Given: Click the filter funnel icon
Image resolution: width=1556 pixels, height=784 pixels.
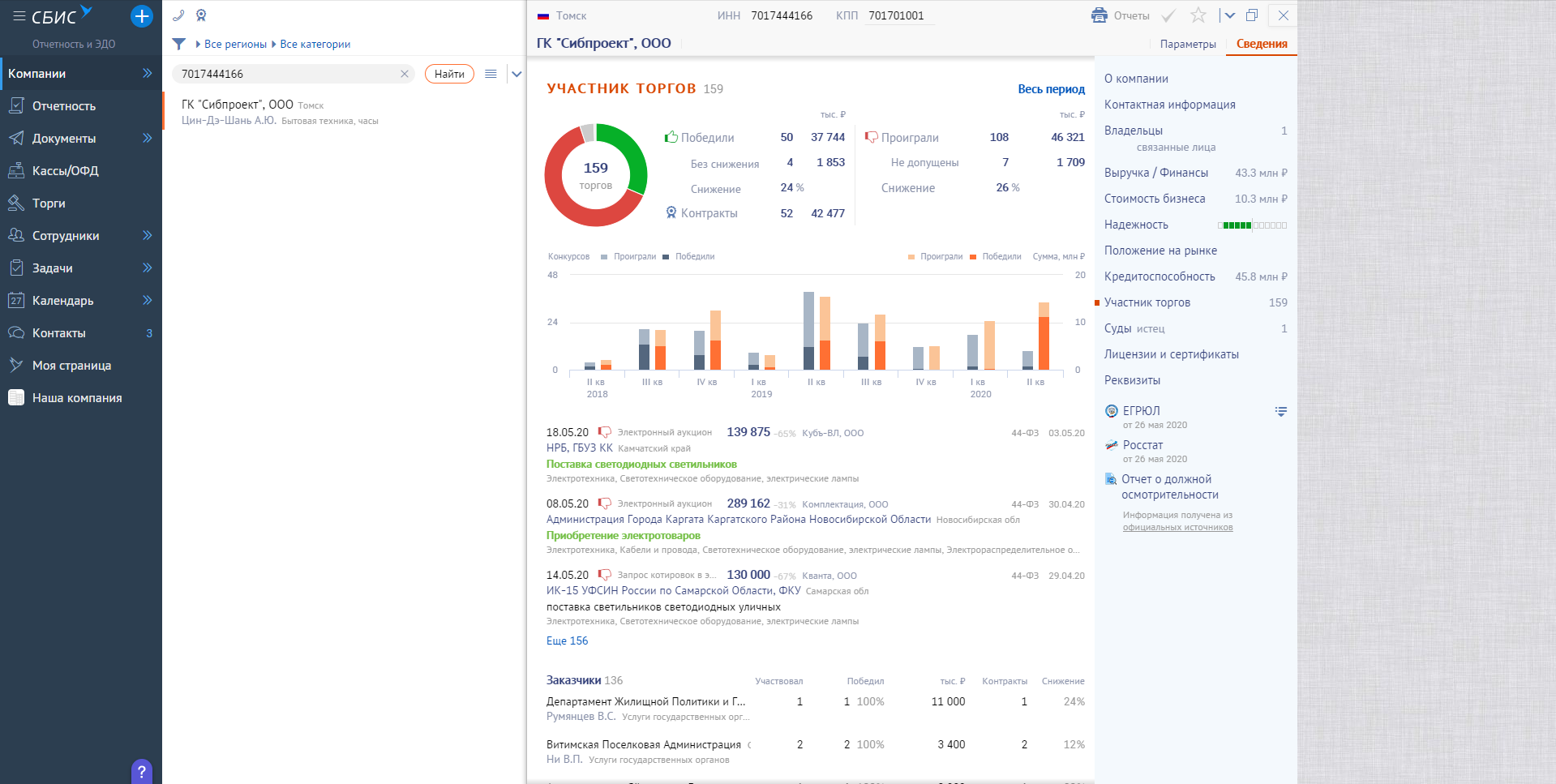Looking at the screenshot, I should coord(179,44).
